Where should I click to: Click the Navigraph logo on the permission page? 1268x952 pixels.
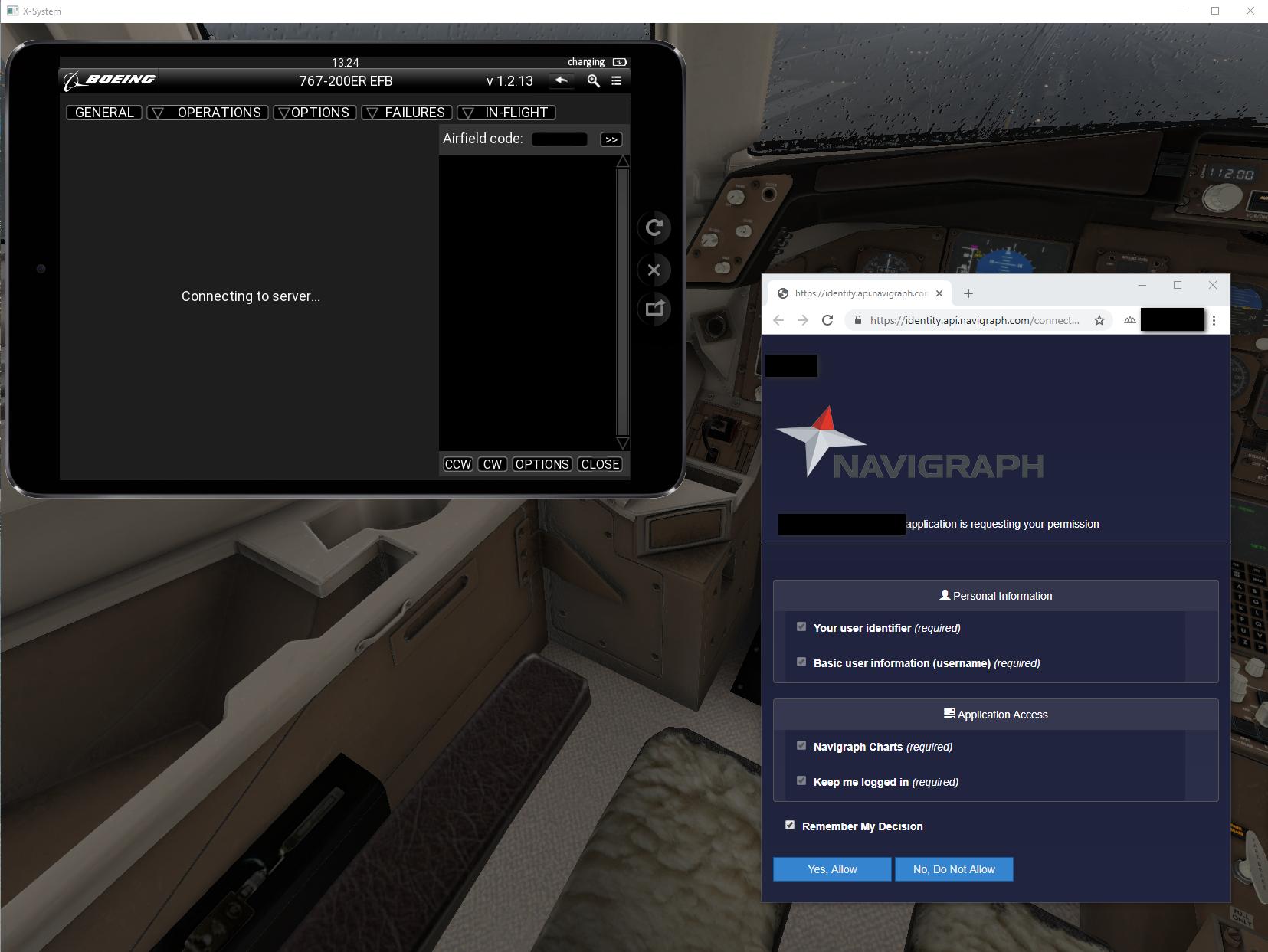click(x=910, y=443)
